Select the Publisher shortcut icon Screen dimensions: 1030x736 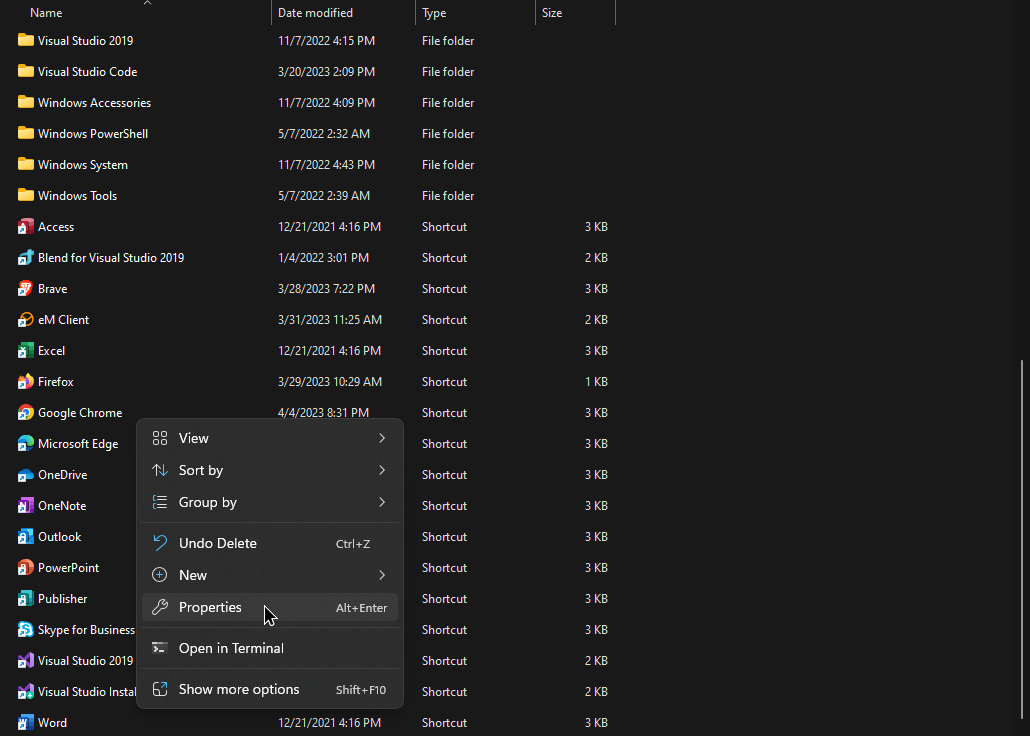click(26, 598)
